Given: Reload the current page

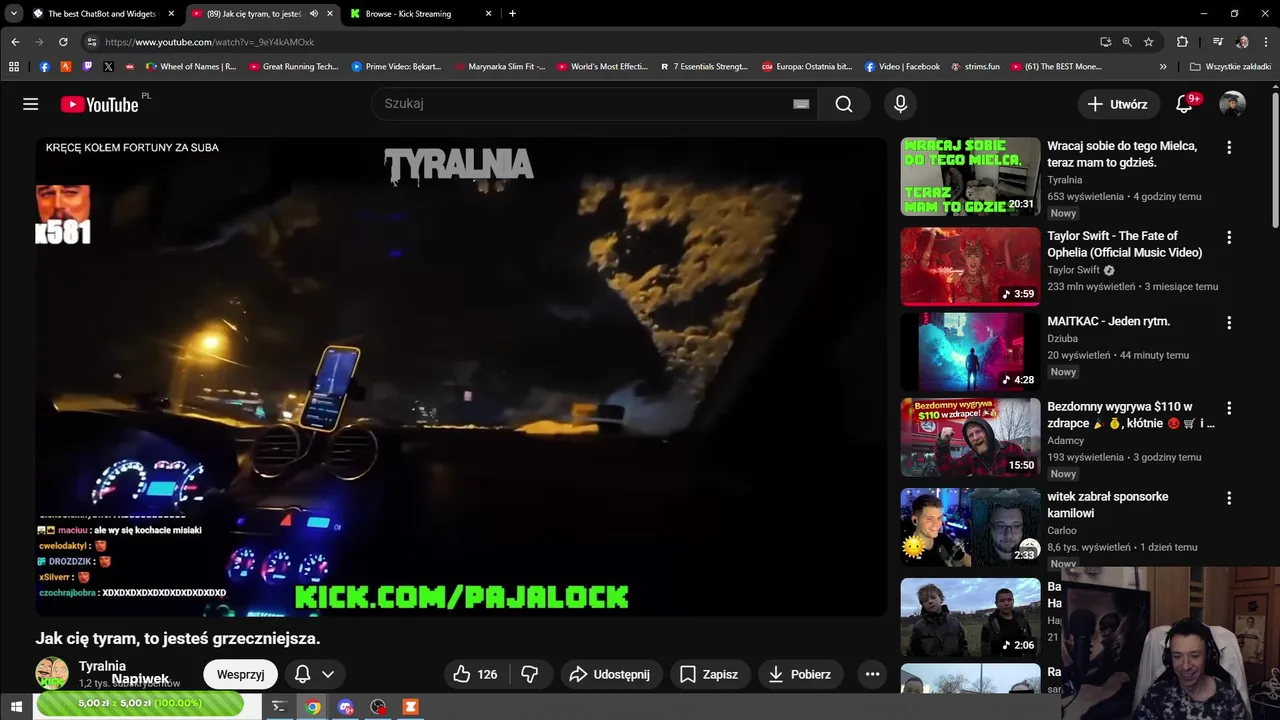Looking at the screenshot, I should 63,42.
